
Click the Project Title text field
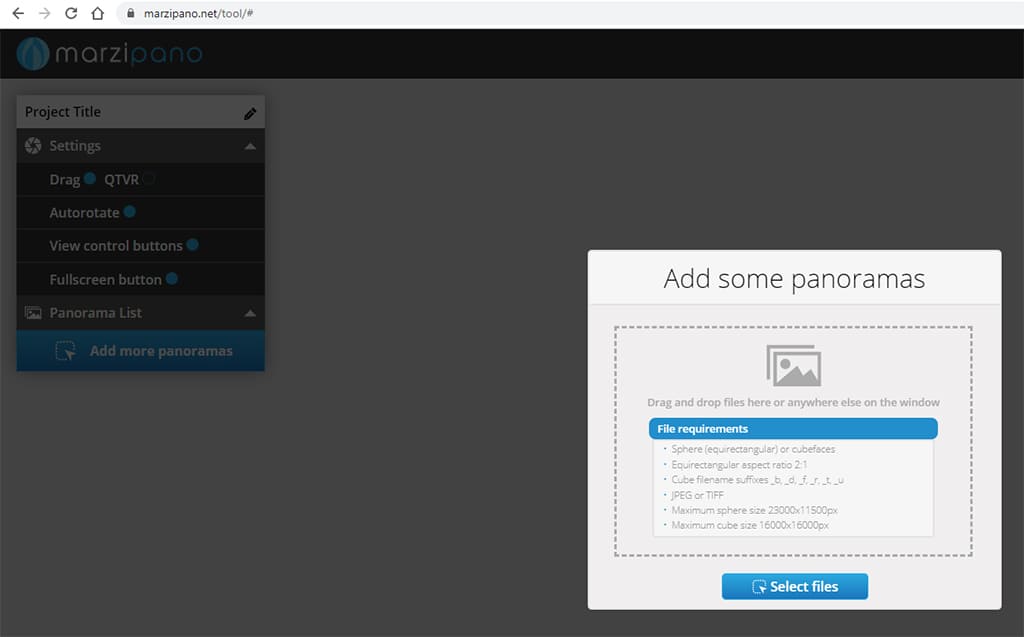(x=120, y=112)
